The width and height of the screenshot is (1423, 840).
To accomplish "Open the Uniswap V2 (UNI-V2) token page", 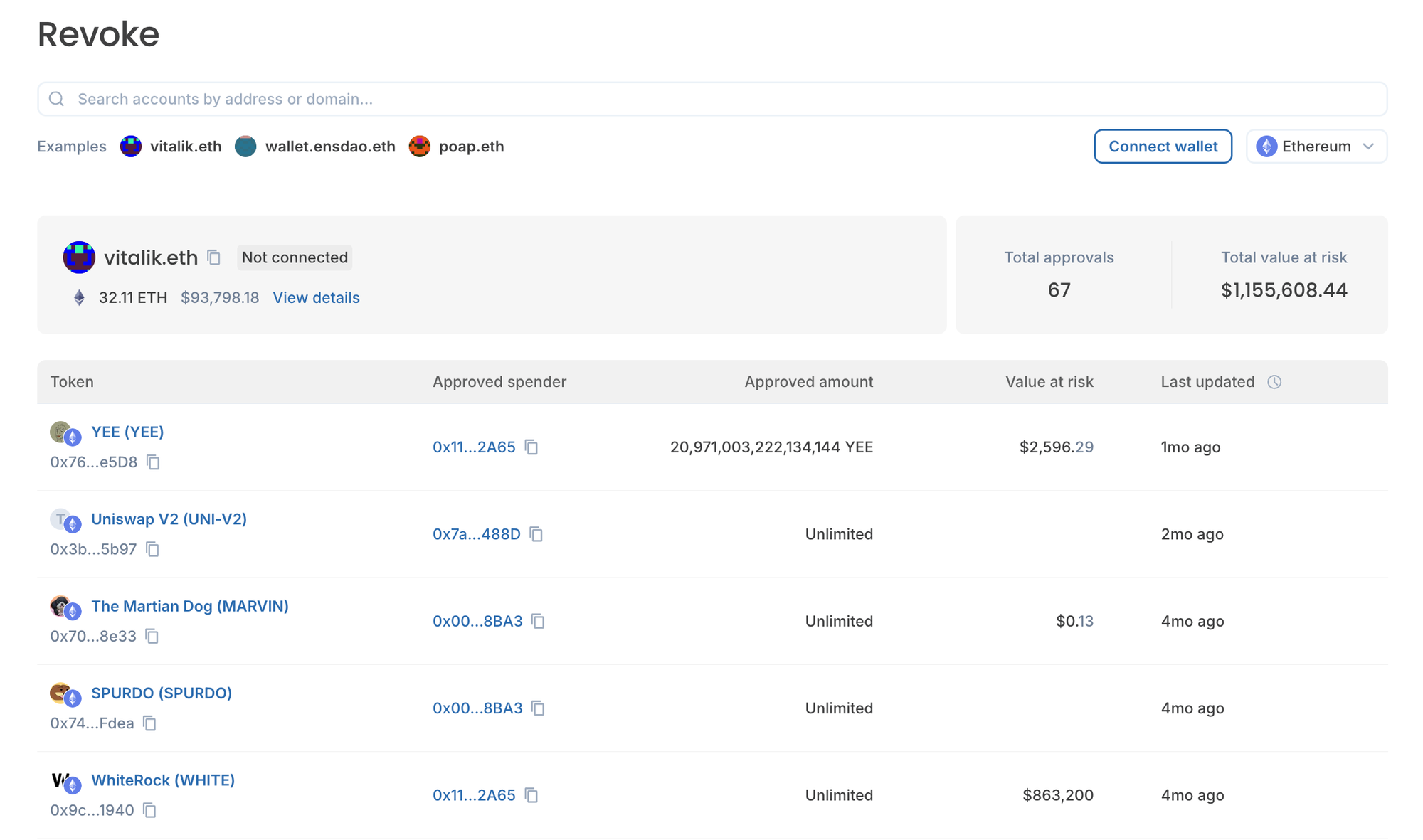I will (x=169, y=519).
